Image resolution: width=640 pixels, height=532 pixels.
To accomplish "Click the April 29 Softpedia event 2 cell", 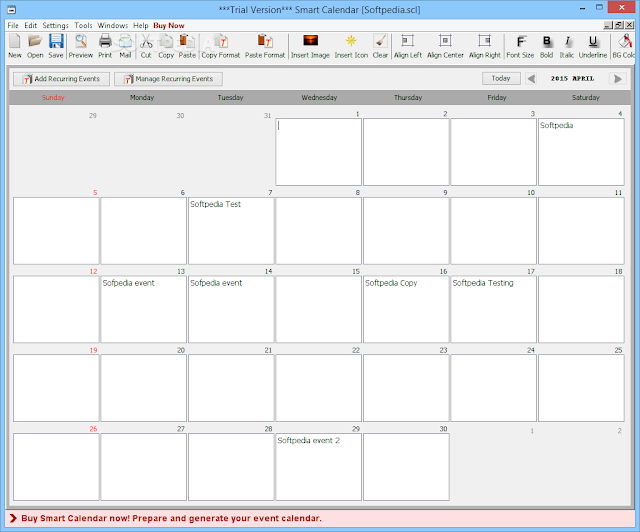I will click(x=318, y=467).
